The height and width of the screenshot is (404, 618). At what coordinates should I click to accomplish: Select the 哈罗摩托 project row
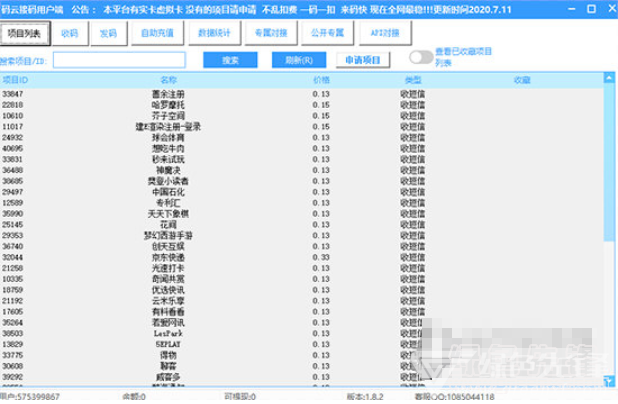point(302,105)
